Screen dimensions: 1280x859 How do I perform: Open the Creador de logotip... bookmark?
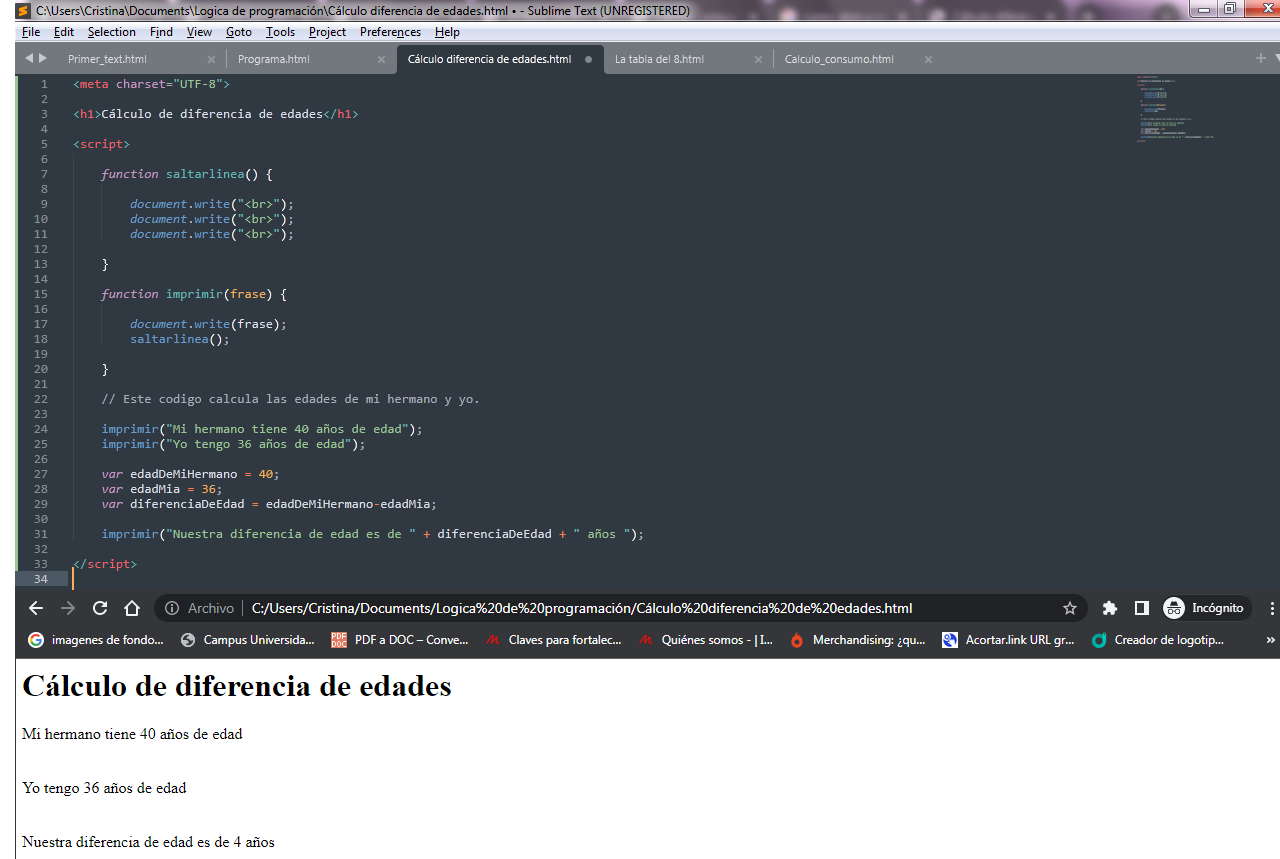point(1158,640)
